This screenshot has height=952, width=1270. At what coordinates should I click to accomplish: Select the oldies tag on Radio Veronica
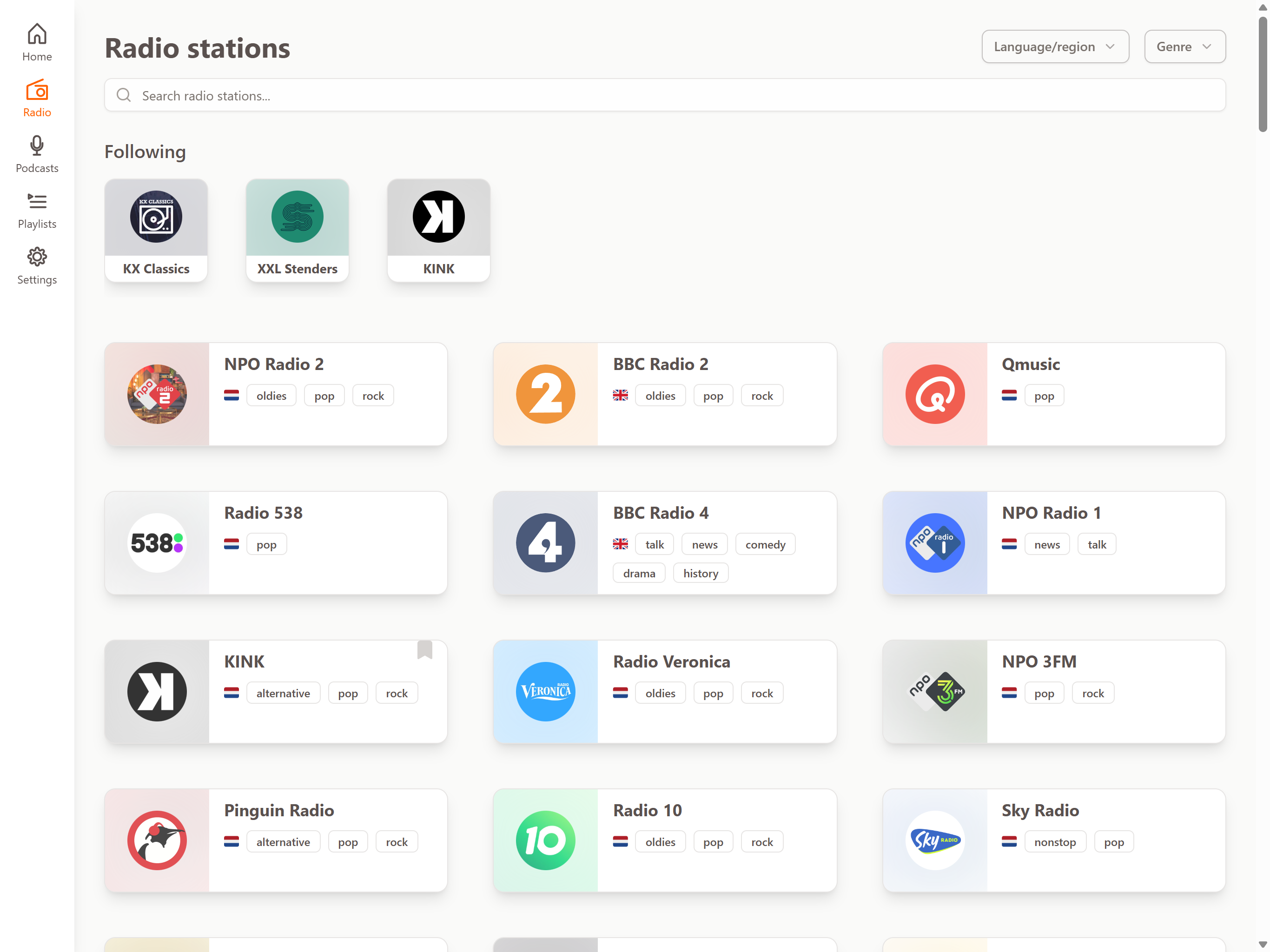660,693
